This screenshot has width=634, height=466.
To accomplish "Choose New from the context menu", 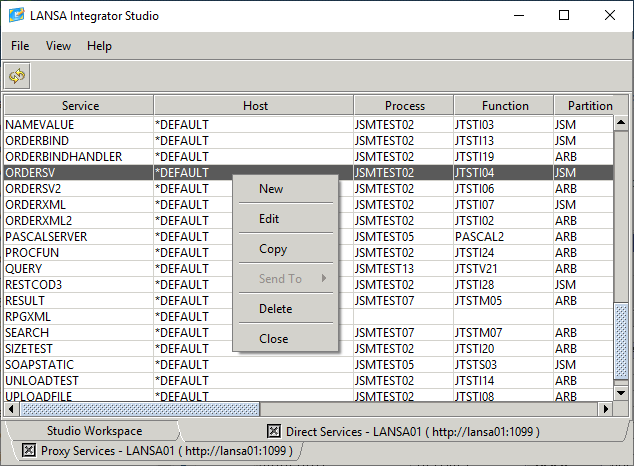I will click(x=271, y=189).
